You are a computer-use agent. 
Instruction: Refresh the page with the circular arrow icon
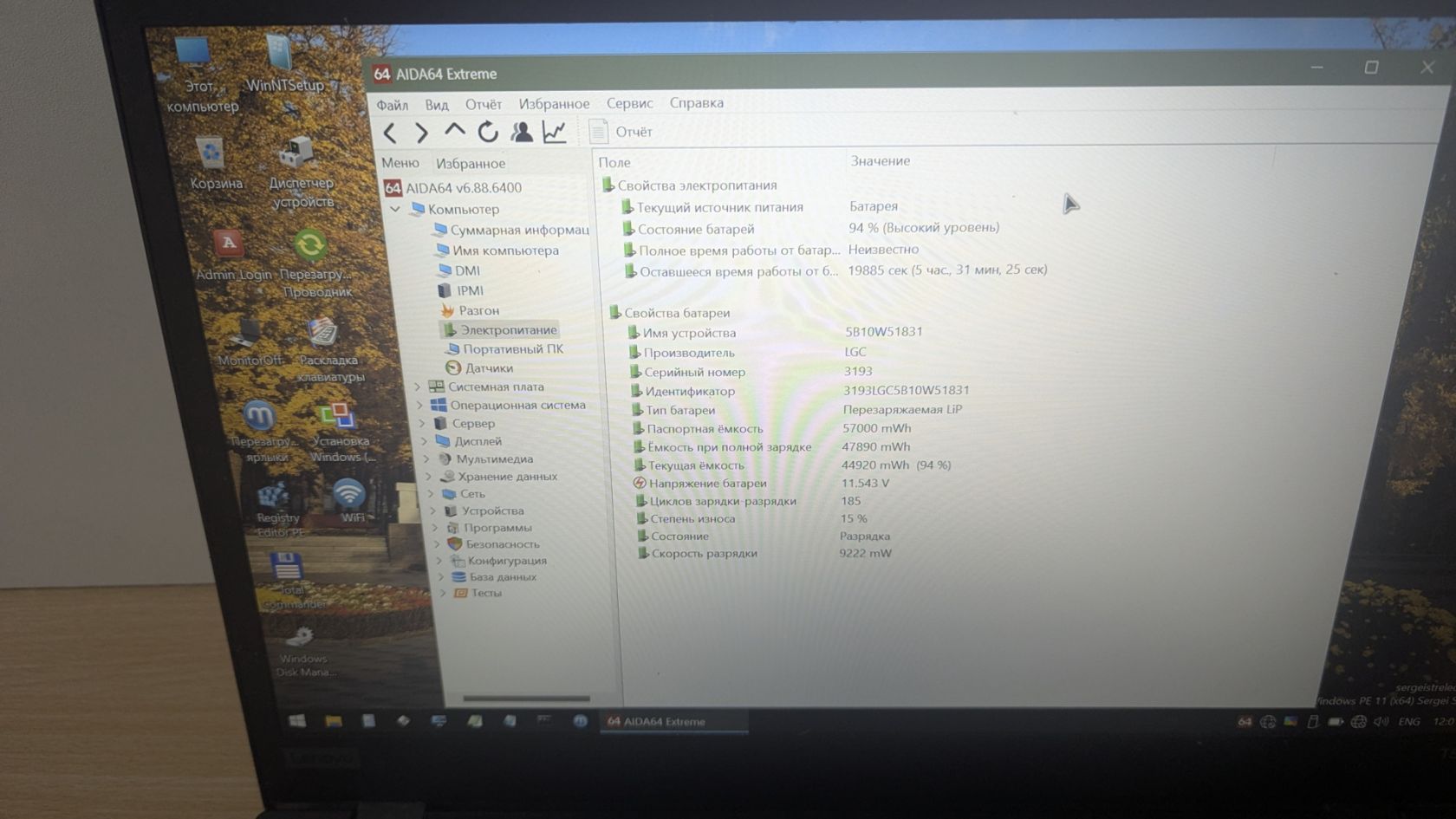(x=488, y=132)
